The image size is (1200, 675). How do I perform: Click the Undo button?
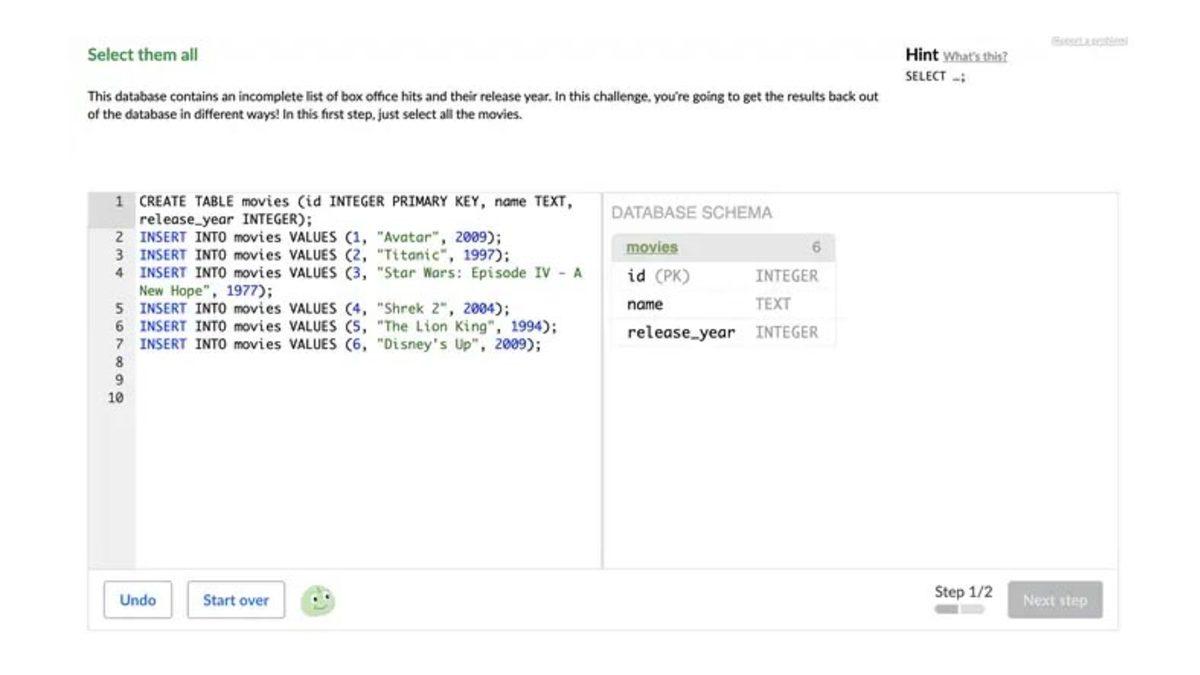(138, 600)
